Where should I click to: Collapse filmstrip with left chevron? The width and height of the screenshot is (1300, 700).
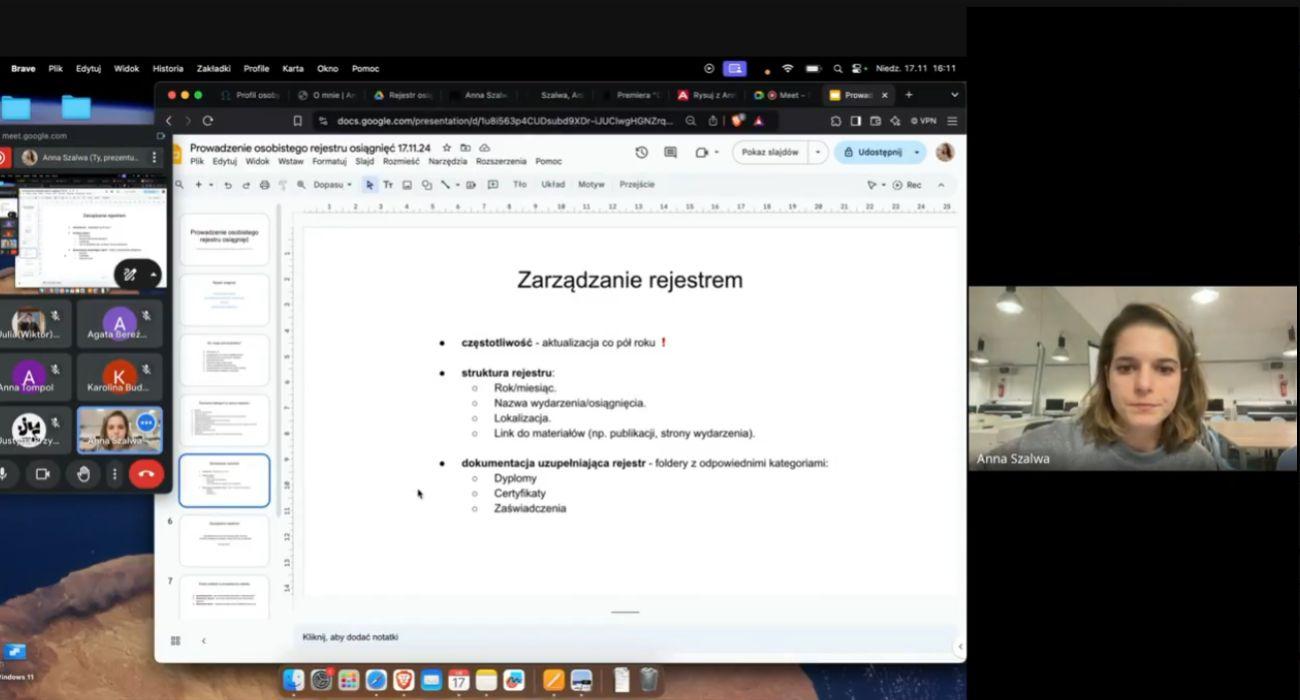(x=204, y=641)
